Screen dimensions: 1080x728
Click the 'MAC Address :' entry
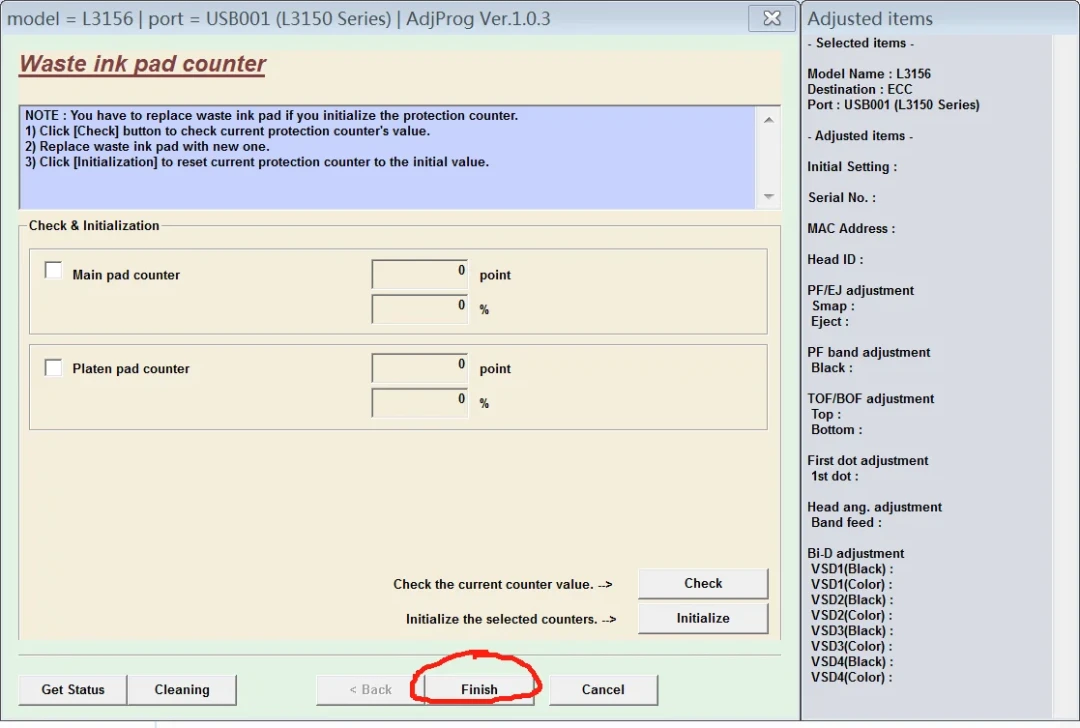(851, 229)
